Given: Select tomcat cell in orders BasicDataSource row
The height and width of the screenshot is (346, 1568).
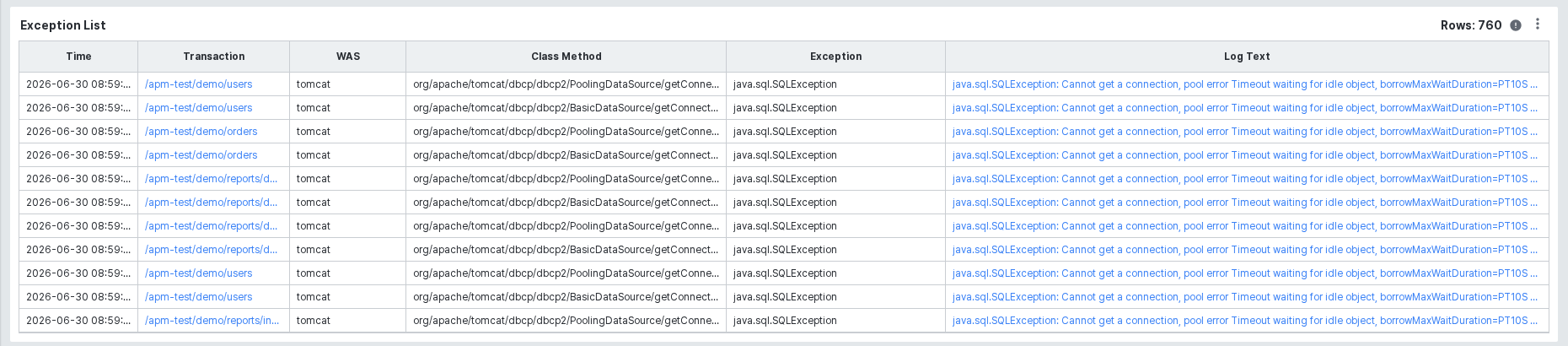Looking at the screenshot, I should pyautogui.click(x=348, y=155).
